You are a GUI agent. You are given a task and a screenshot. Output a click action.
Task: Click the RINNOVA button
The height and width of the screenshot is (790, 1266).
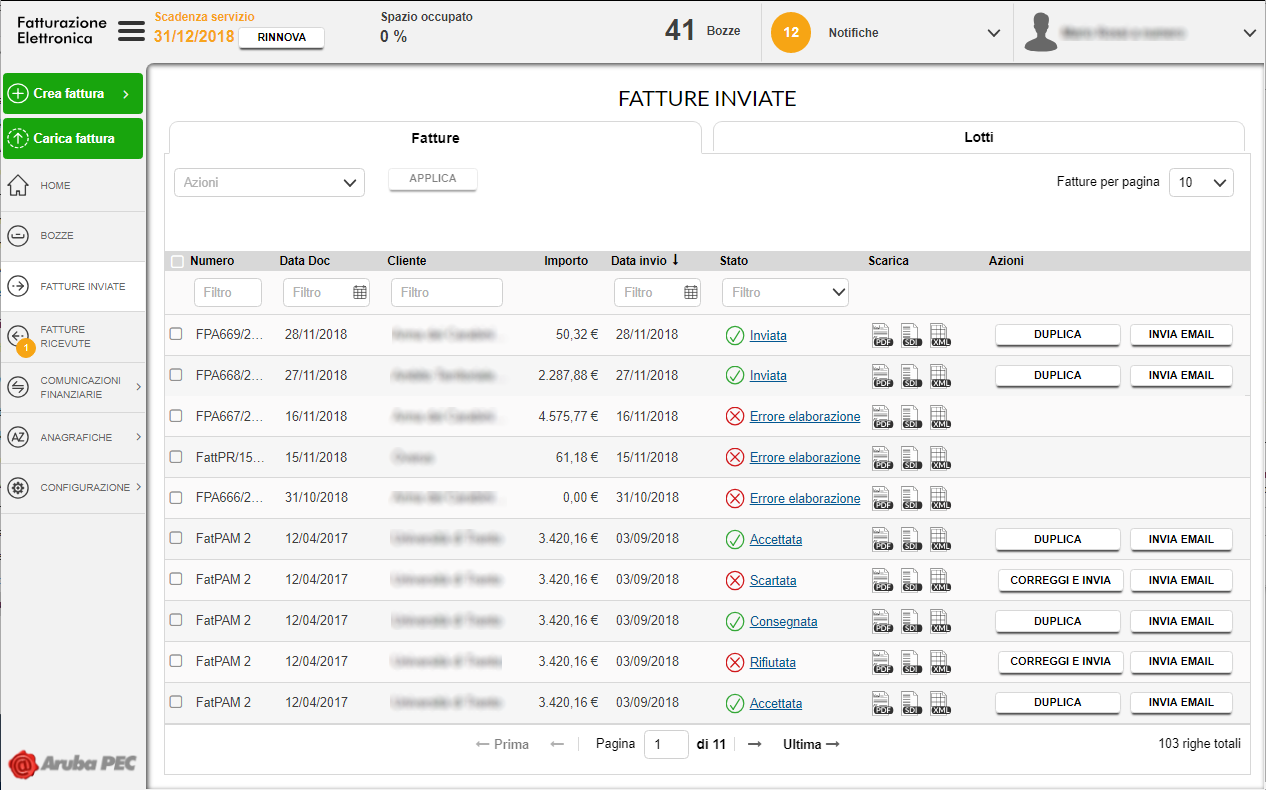pos(281,38)
